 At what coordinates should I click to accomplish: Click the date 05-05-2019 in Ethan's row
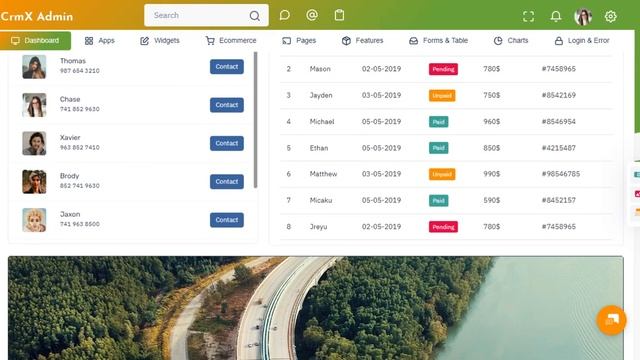[381, 148]
